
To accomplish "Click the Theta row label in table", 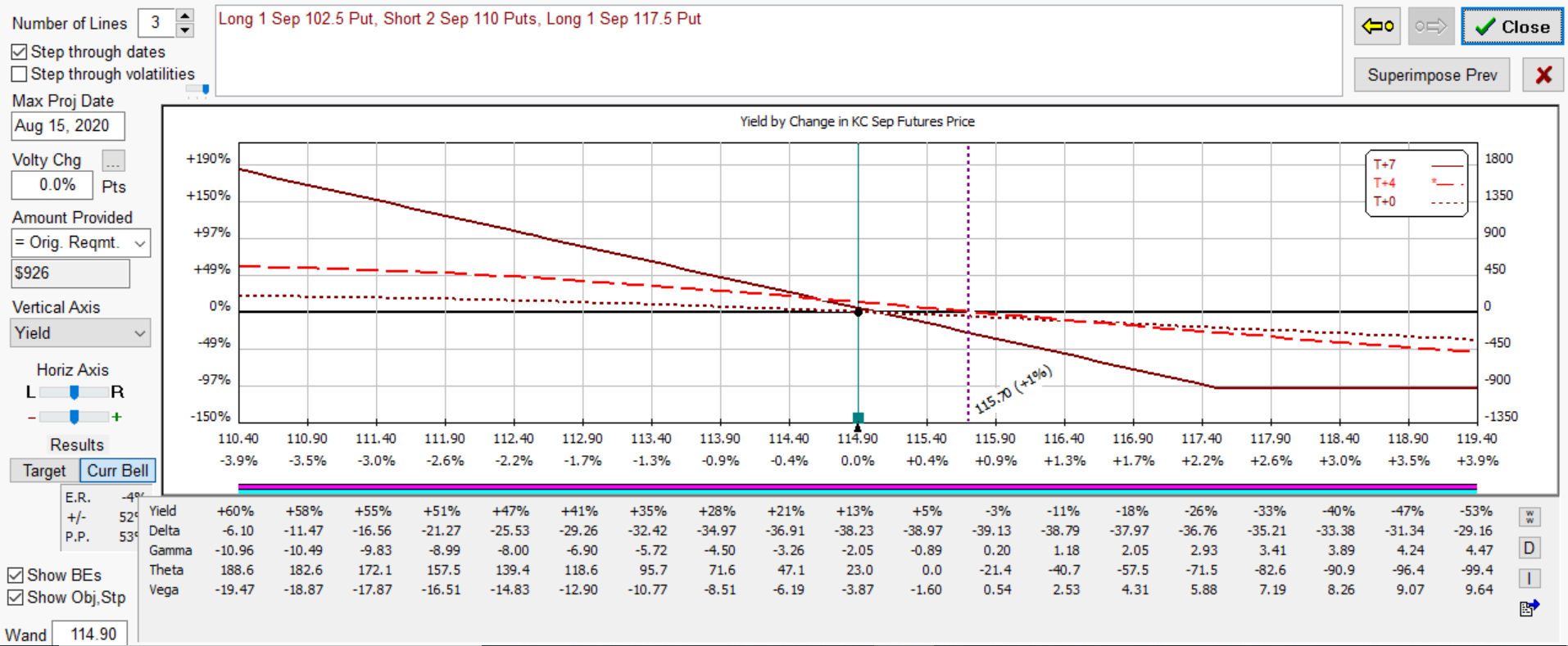I will tap(166, 570).
